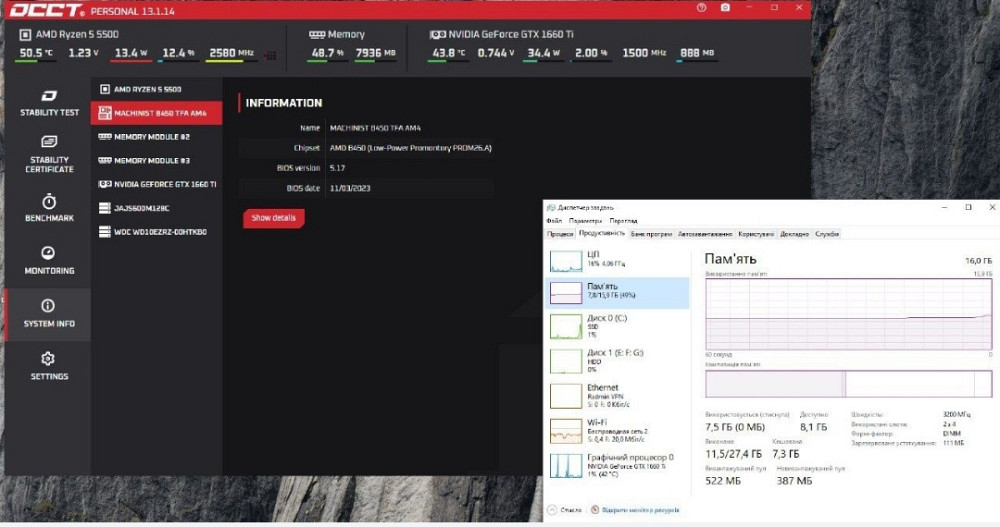Image resolution: width=1000 pixels, height=527 pixels.
Task: Select Memory Module #2 entry
Action: pos(156,137)
